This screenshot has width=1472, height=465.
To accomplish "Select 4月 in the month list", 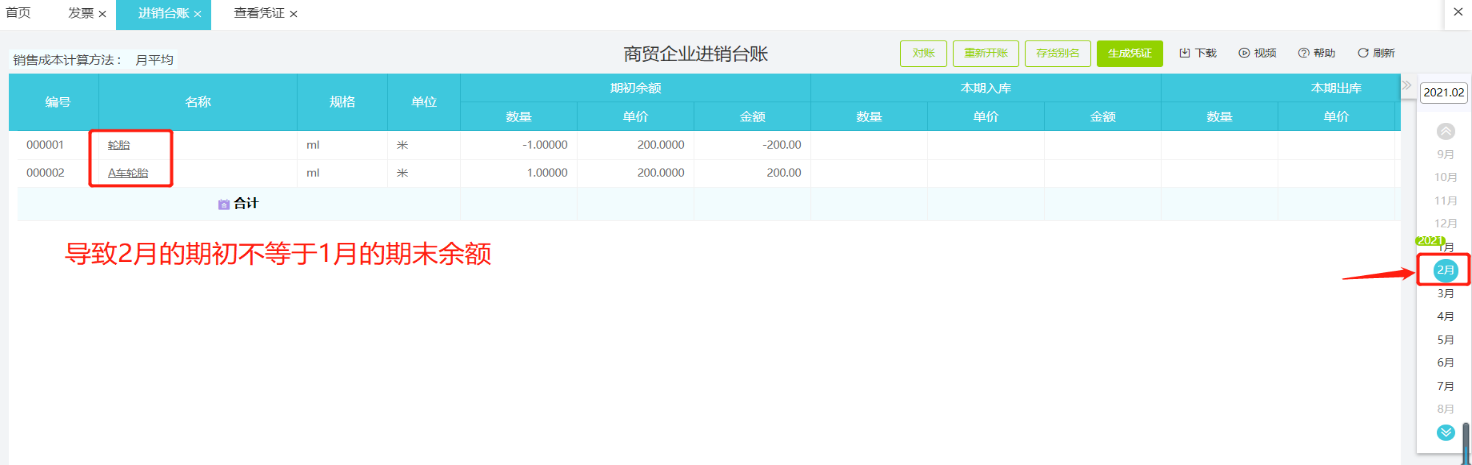I will (1445, 316).
